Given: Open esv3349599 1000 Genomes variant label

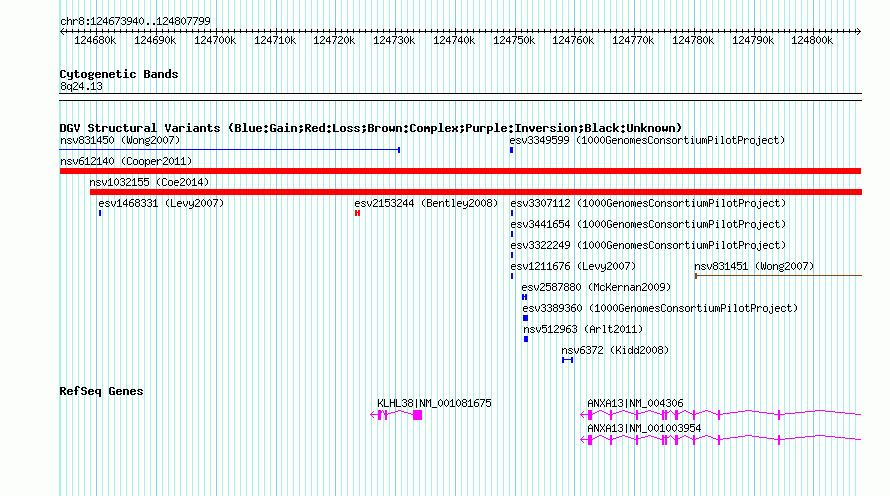Looking at the screenshot, I should point(647,140).
